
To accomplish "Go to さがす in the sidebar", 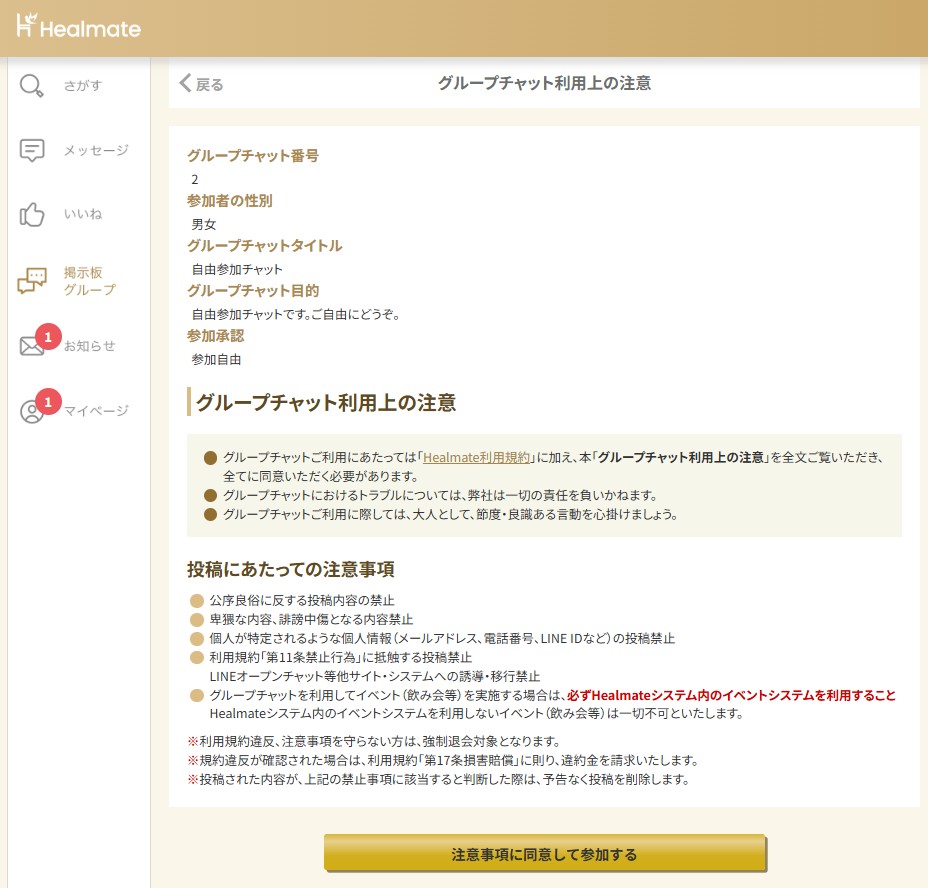I will click(x=83, y=86).
